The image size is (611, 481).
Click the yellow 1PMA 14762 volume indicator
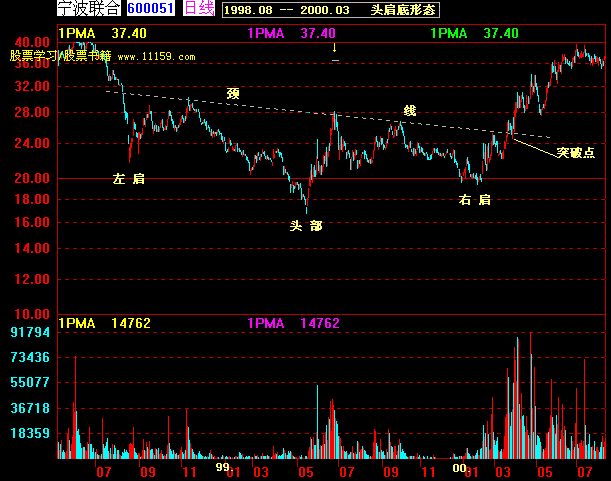pos(104,323)
